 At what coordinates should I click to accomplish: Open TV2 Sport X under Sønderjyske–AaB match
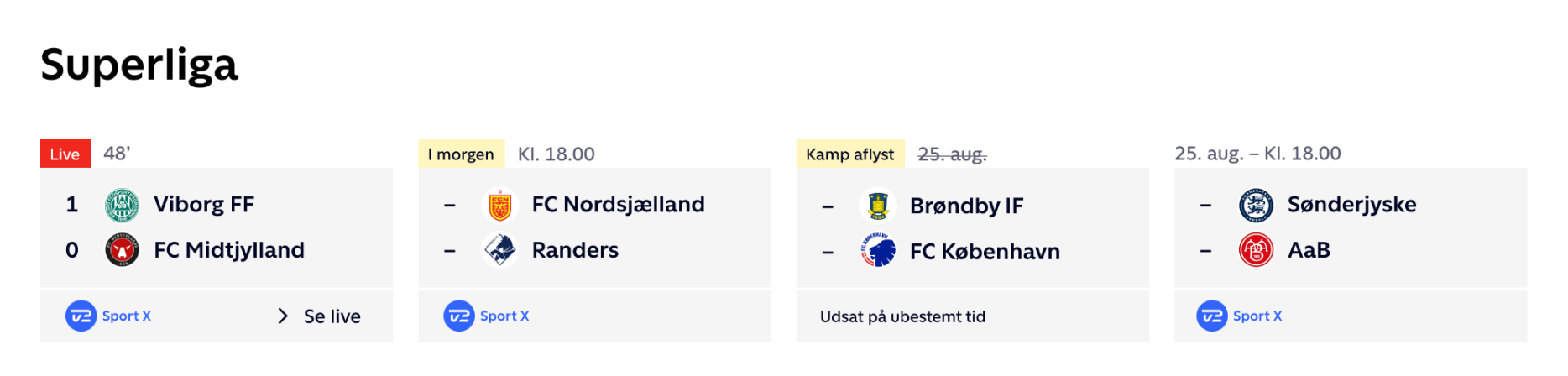(x=1239, y=316)
